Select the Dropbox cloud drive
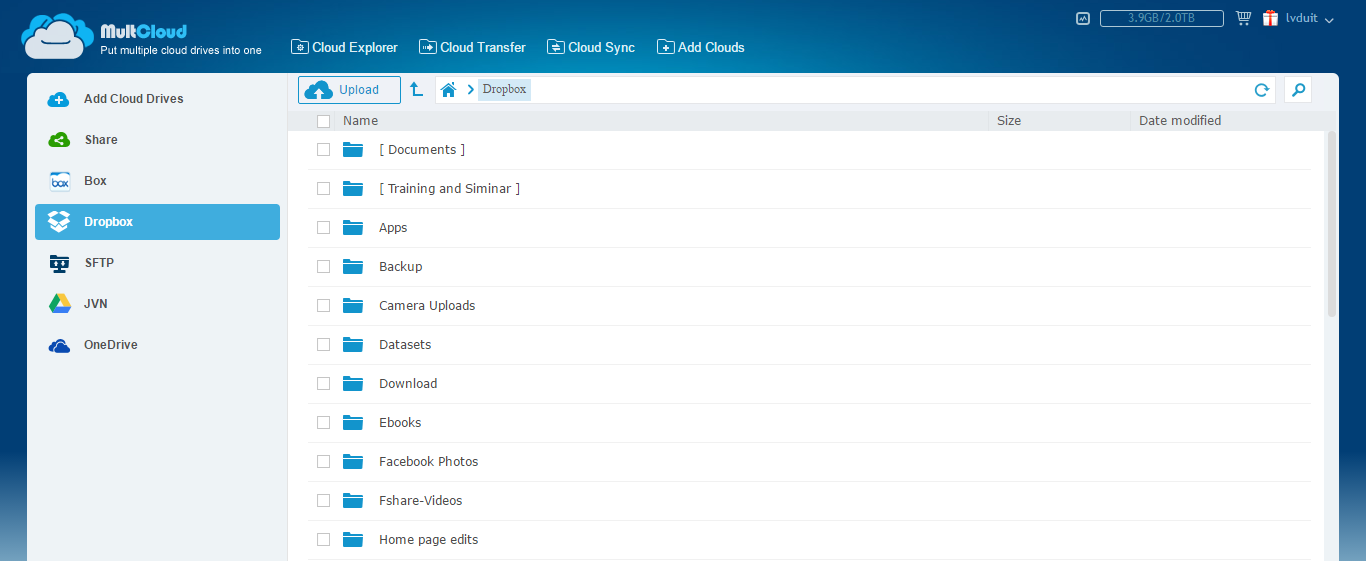 click(x=157, y=222)
